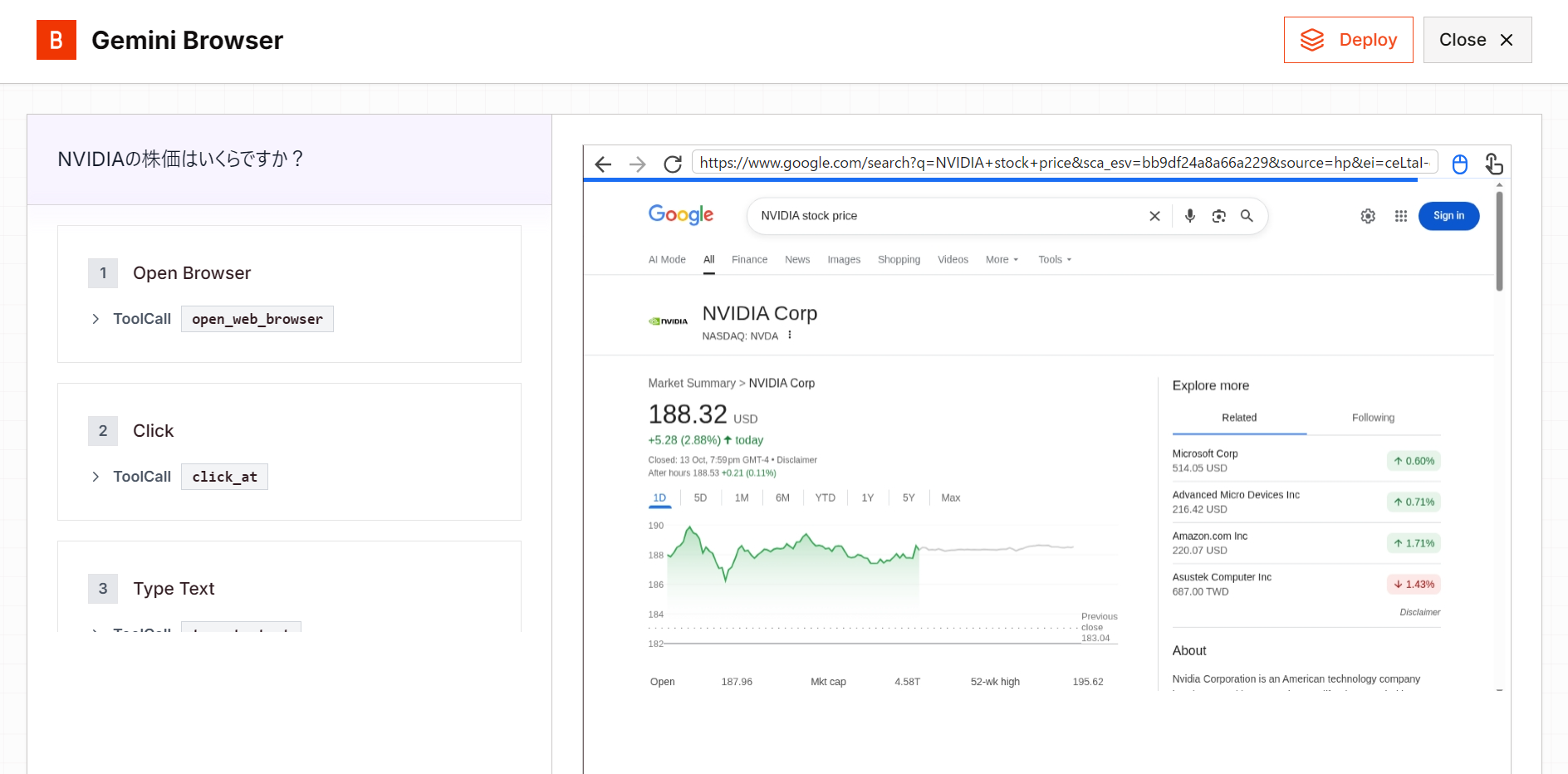
Task: Click the magnifying glass search icon
Action: pos(1247,216)
